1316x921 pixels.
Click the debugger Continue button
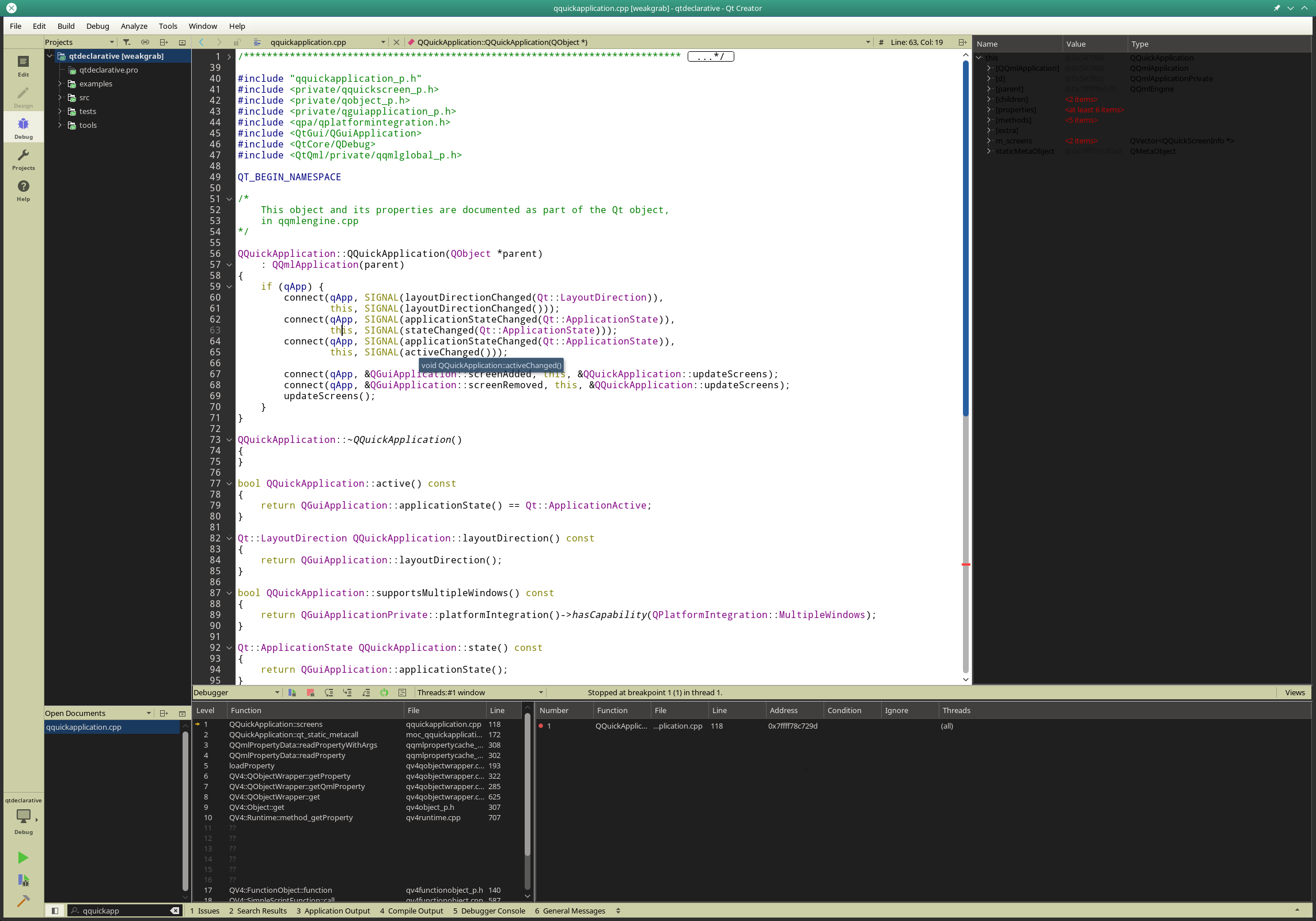[x=292, y=692]
